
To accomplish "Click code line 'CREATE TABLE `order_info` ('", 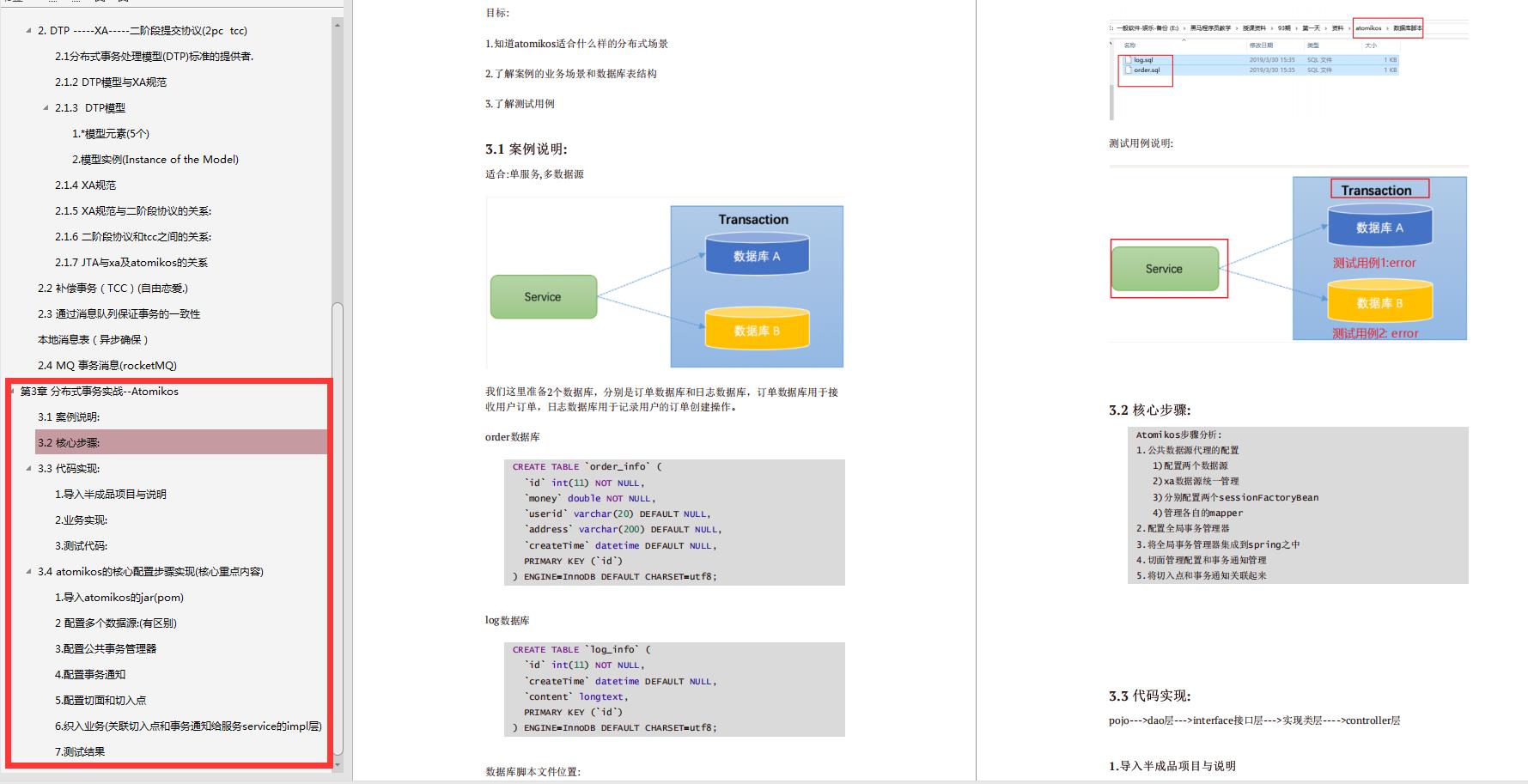I will coord(587,467).
